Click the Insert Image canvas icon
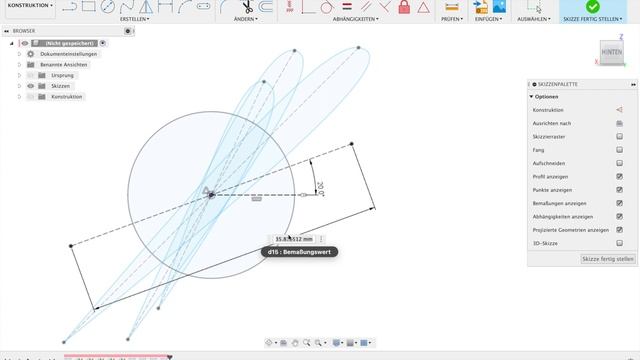Image resolution: width=640 pixels, height=360 pixels. (x=499, y=7)
